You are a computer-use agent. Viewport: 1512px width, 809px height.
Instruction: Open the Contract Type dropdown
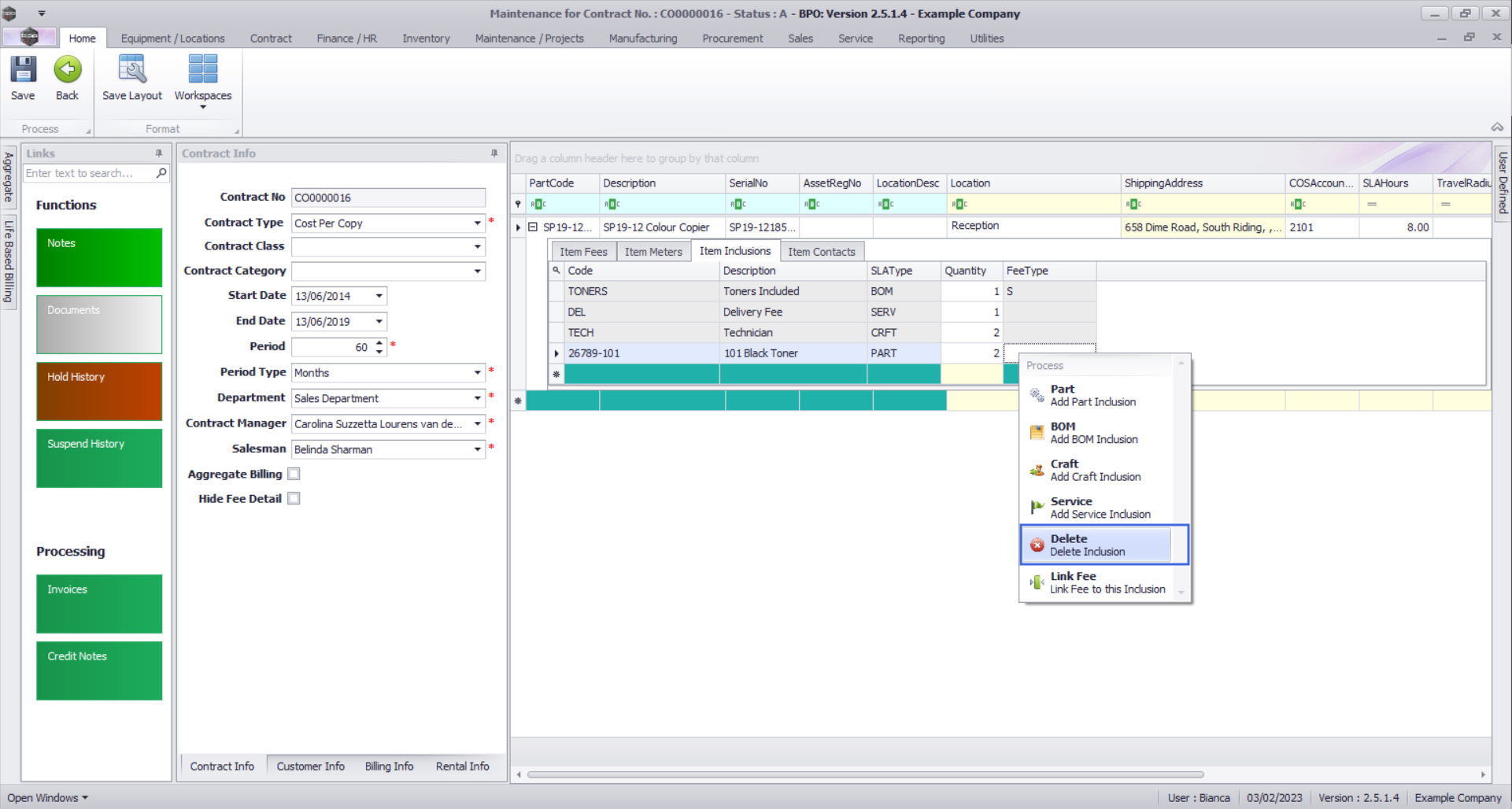coord(477,223)
